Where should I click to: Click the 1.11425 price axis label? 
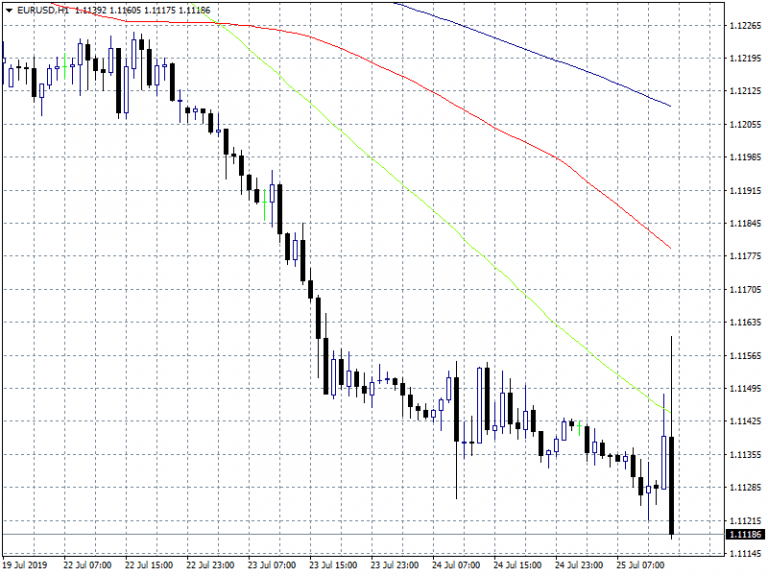tap(742, 422)
